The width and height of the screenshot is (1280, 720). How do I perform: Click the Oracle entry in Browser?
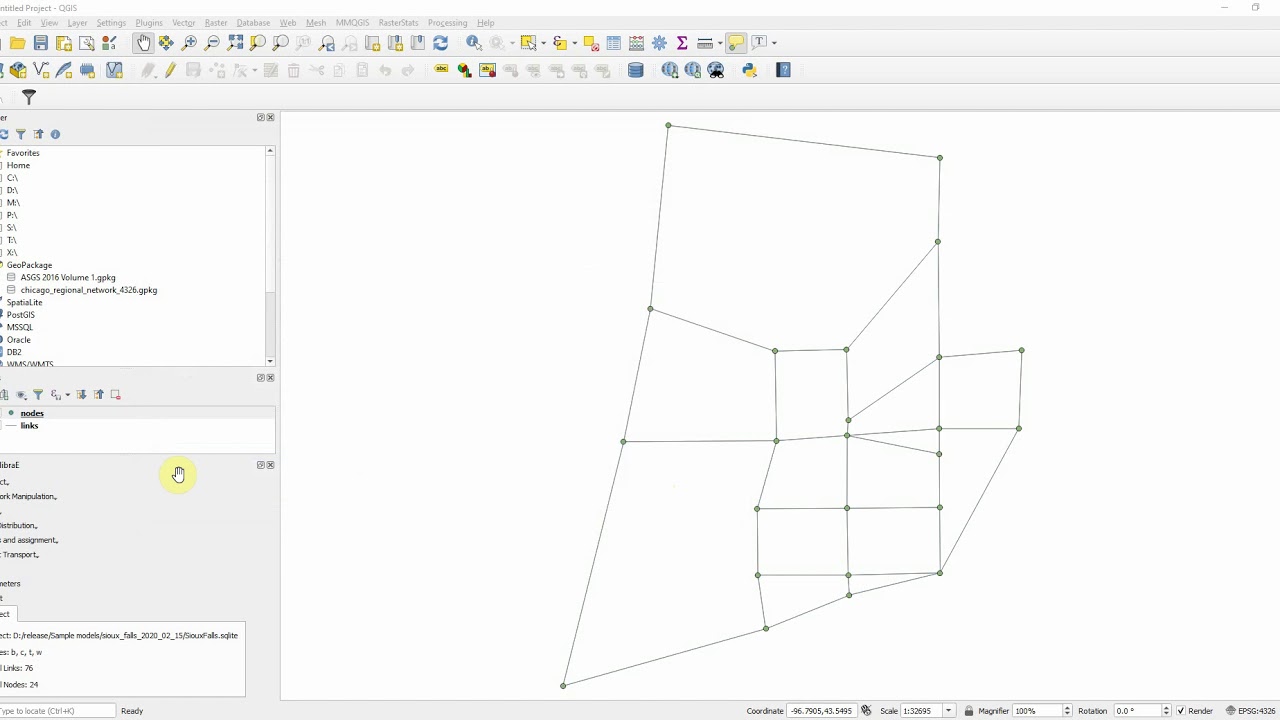coord(18,340)
